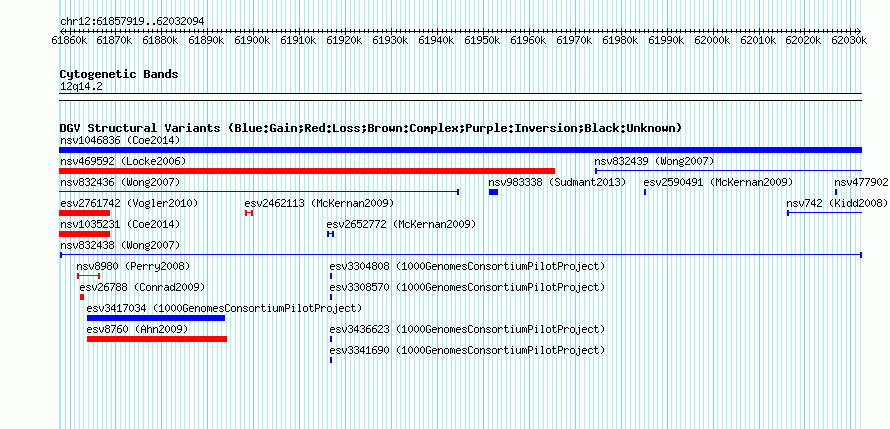The image size is (890, 429).
Task: Click esv3341690 1000Genomes label
Action: pyautogui.click(x=467, y=350)
